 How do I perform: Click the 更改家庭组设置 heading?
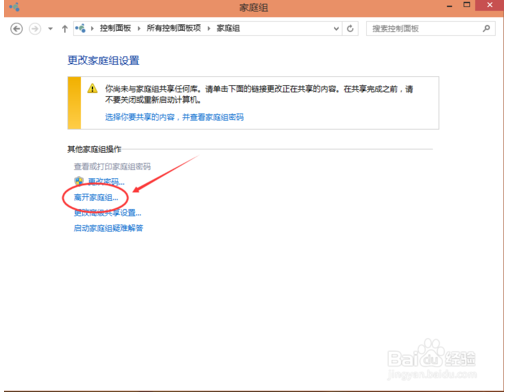tap(103, 61)
